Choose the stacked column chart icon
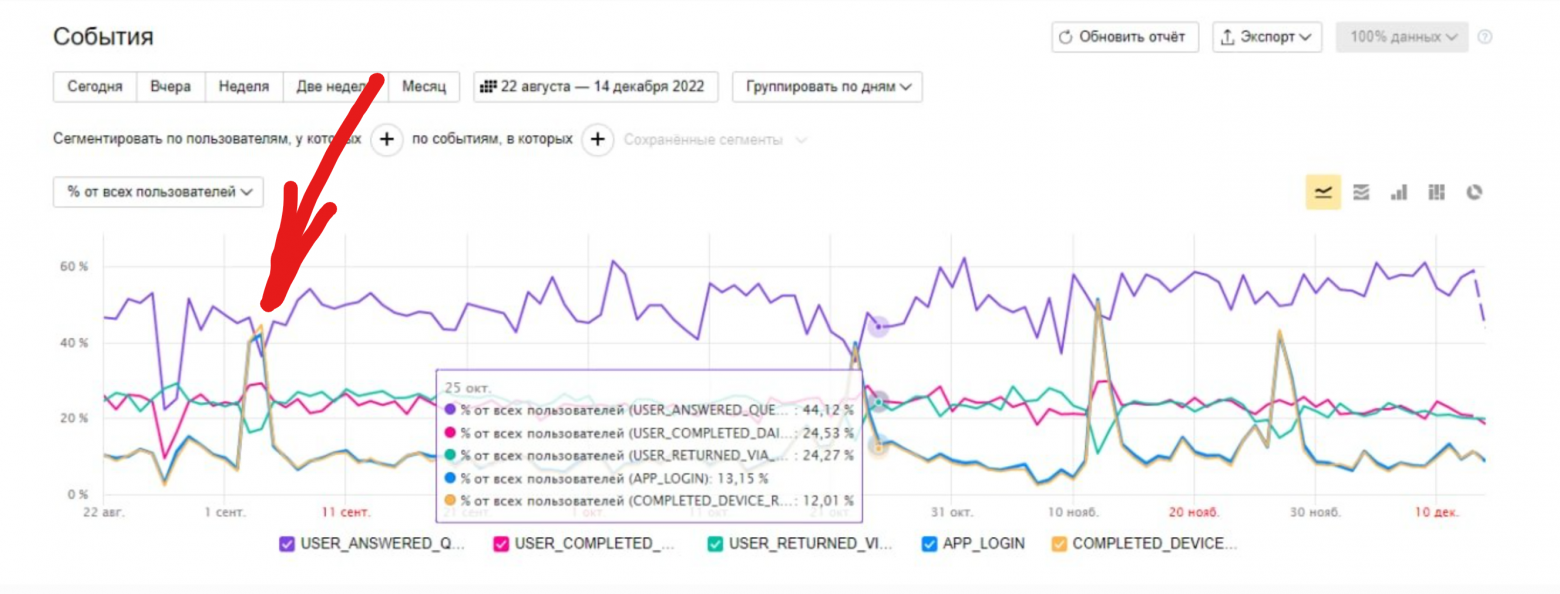1560x594 pixels. point(1437,193)
